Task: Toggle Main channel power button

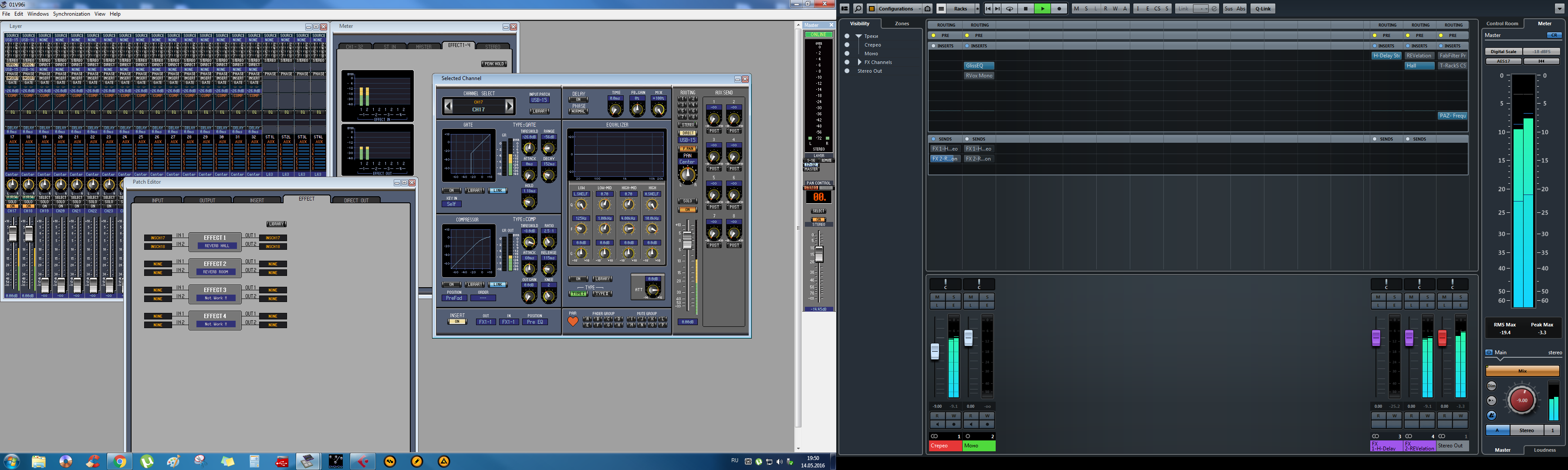Action: (x=1489, y=352)
